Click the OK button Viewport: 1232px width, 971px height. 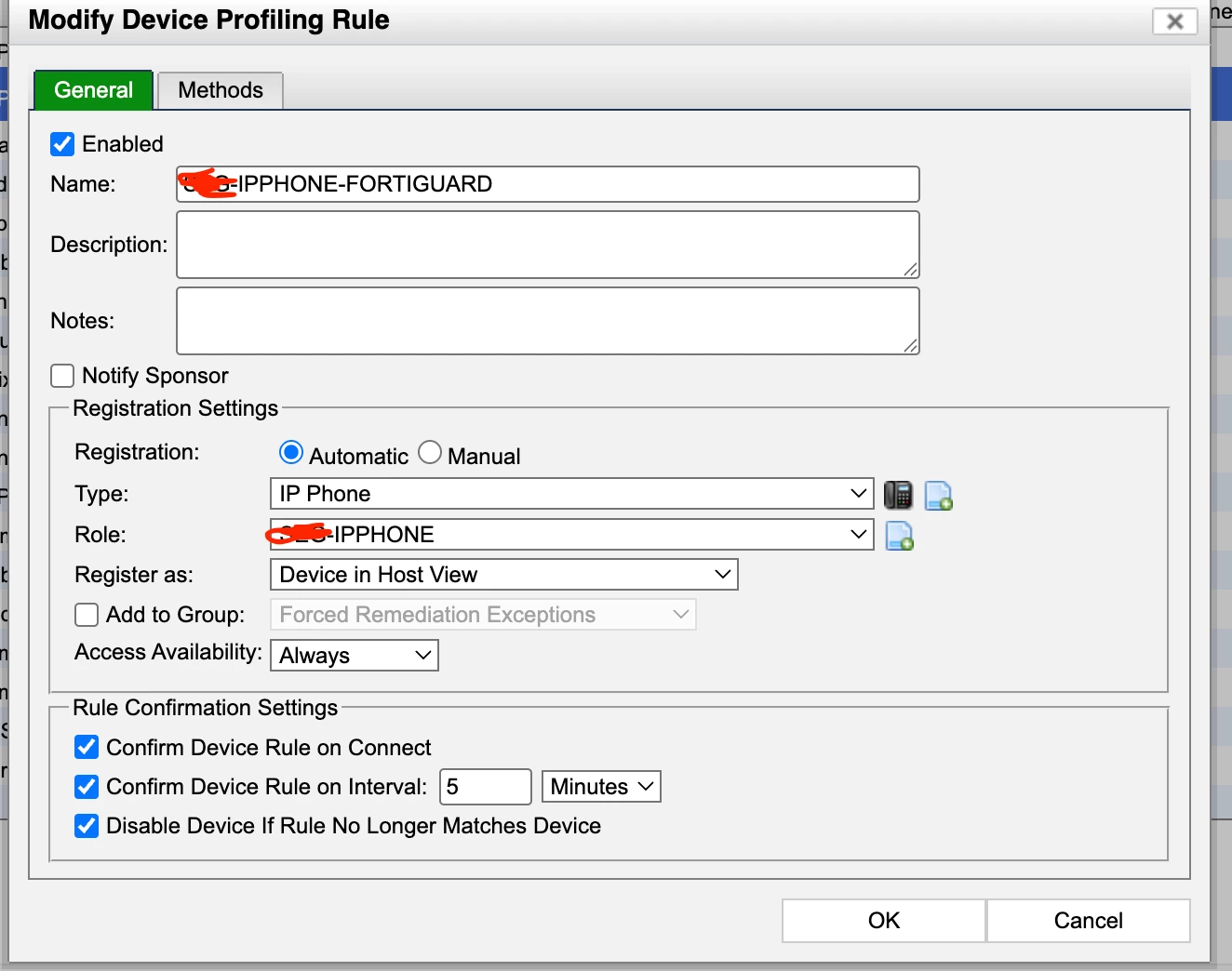click(x=884, y=921)
